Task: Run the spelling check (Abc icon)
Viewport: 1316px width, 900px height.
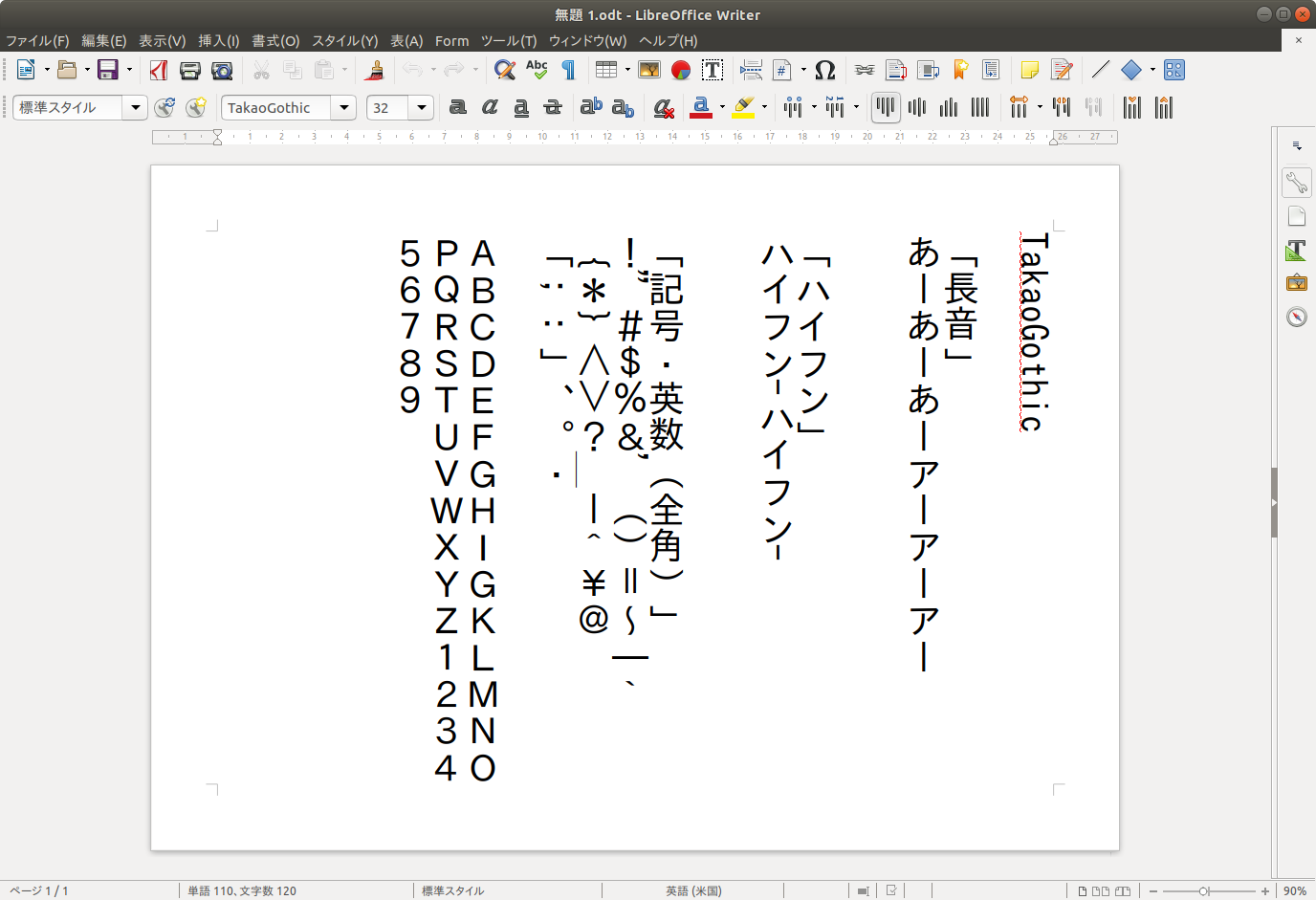Action: (x=537, y=70)
